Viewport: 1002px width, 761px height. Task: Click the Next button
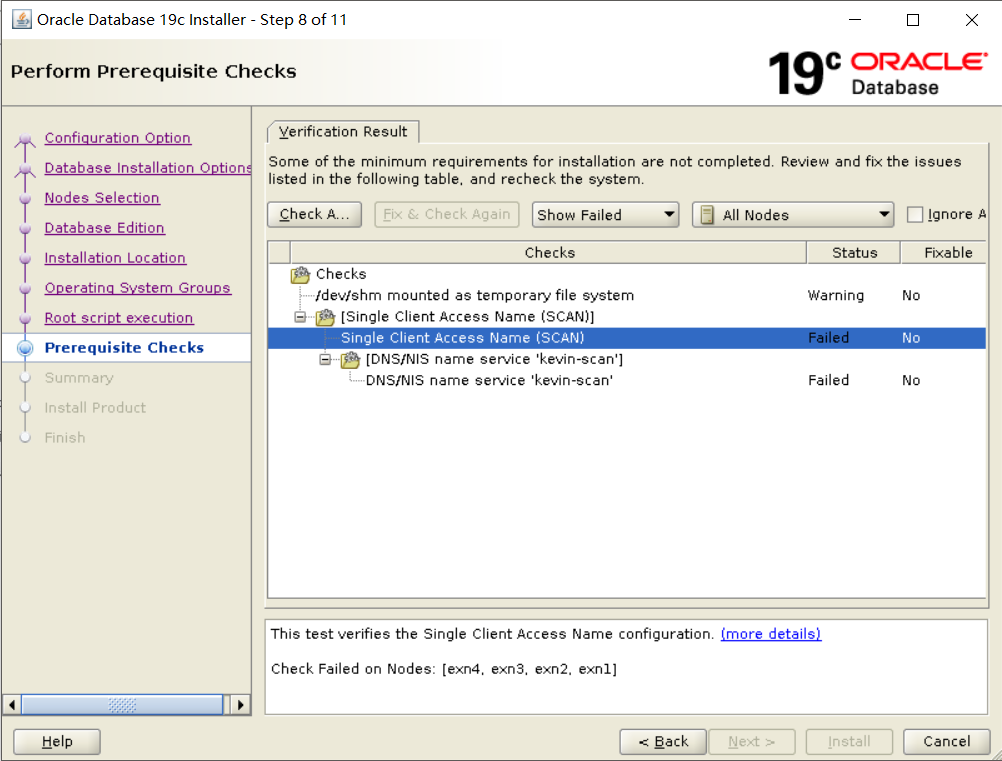tap(752, 742)
